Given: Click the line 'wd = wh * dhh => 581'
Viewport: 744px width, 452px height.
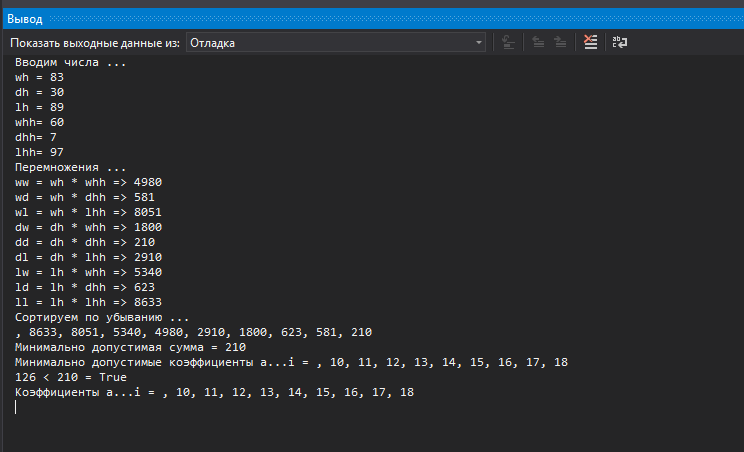Looking at the screenshot, I should [x=85, y=197].
